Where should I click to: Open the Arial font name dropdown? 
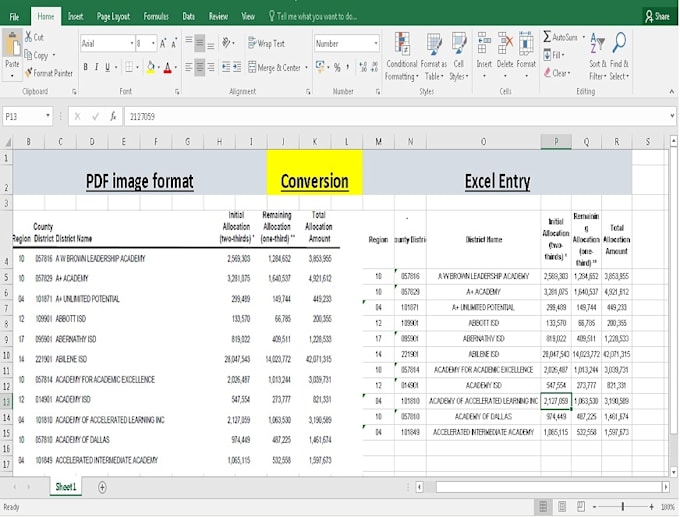tap(131, 43)
